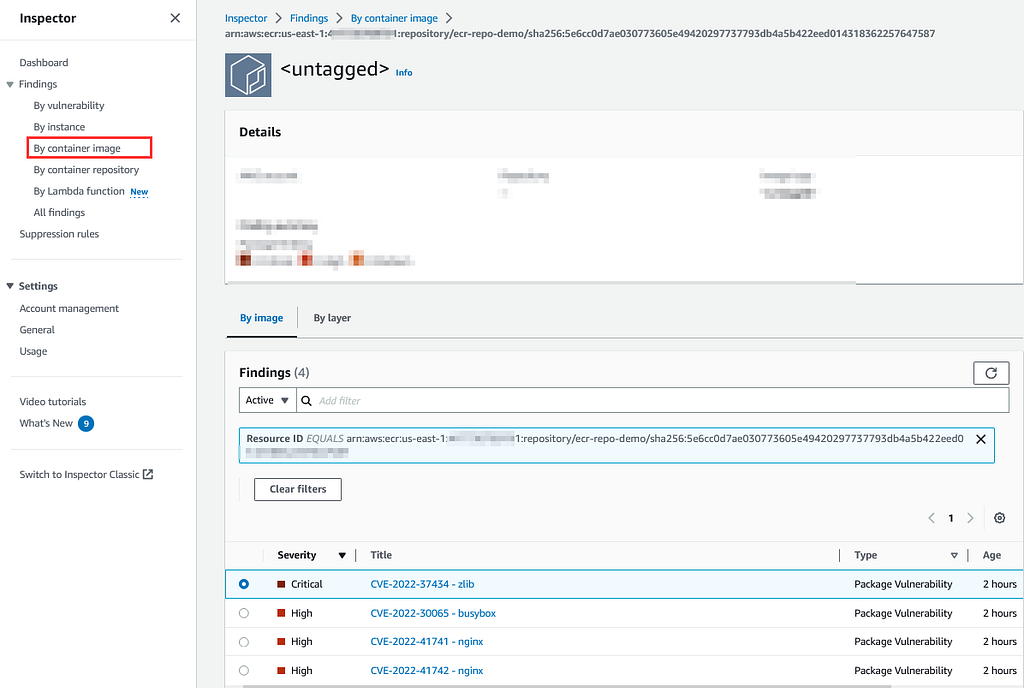Go to next findings page
Screen dimensions: 1024x688
970,518
